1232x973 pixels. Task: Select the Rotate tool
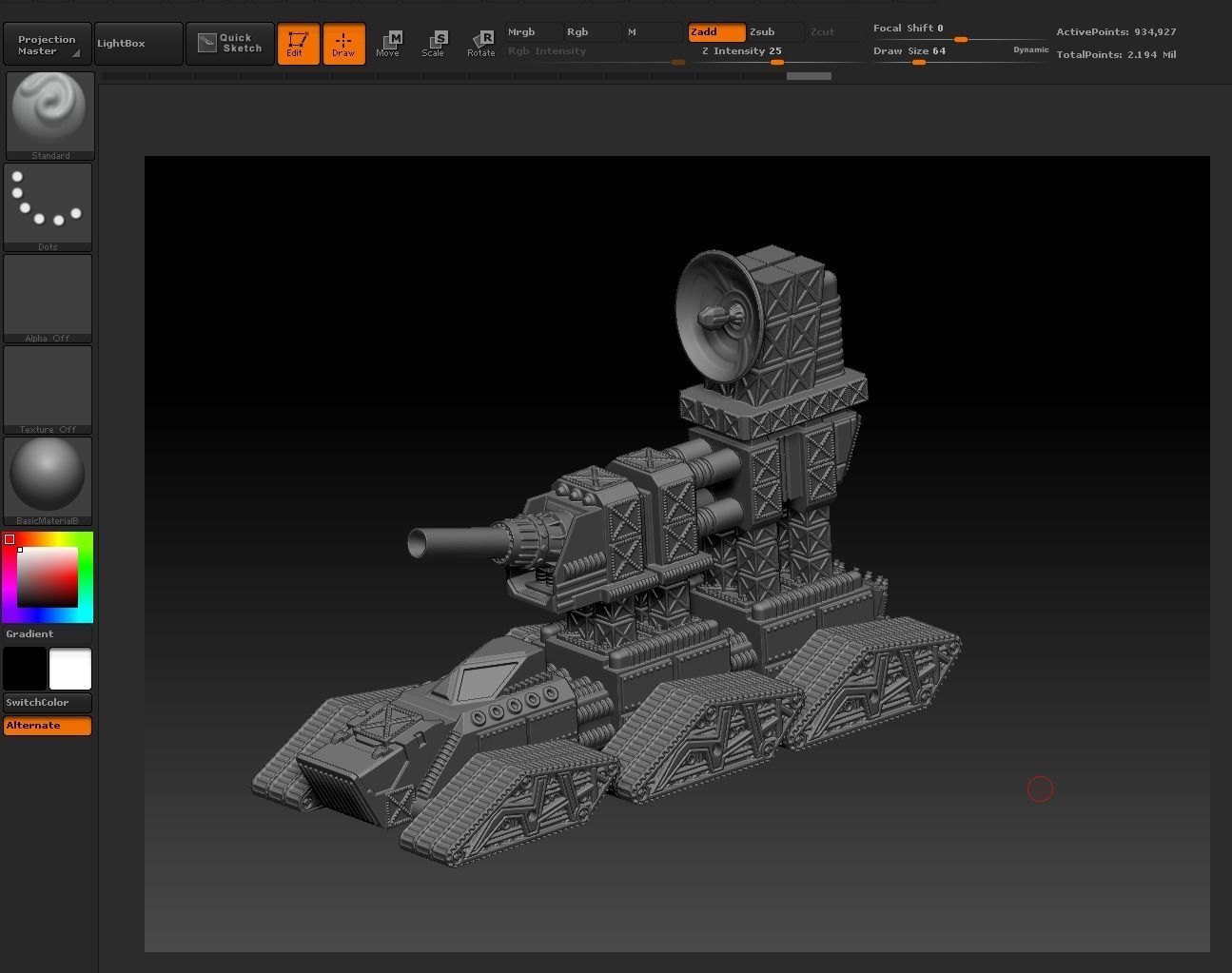481,44
